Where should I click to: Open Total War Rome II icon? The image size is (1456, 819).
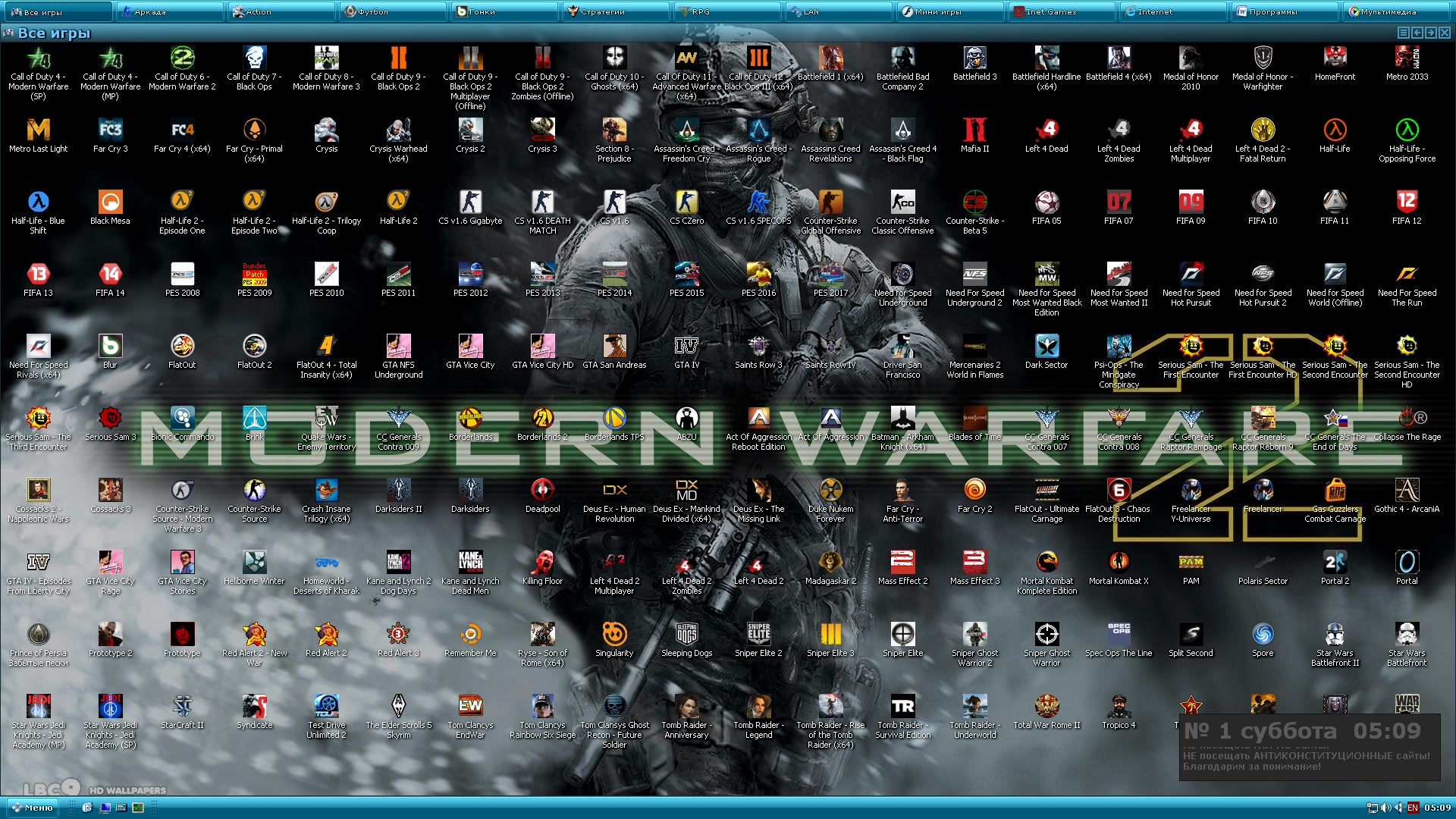point(1046,707)
